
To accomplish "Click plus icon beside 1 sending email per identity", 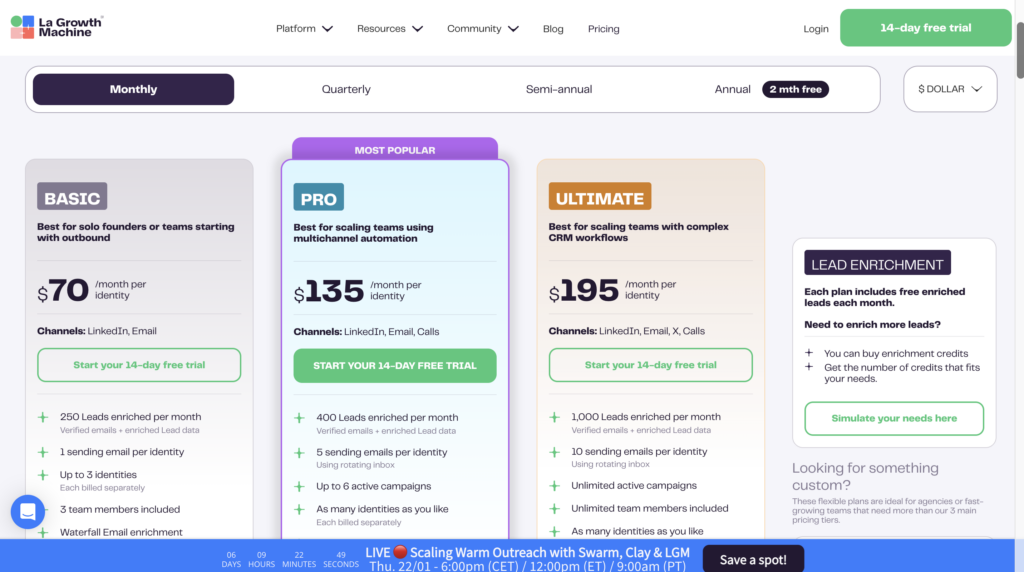I will [43, 452].
